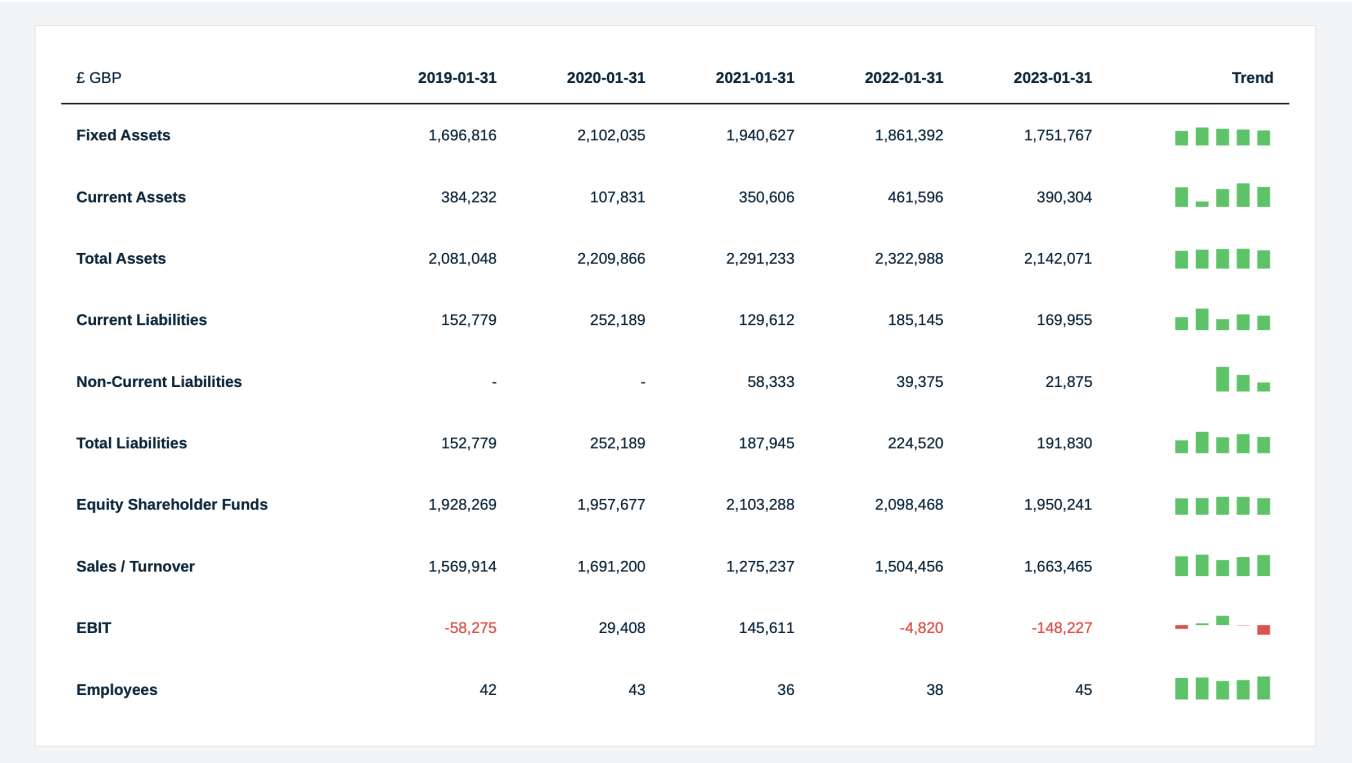Click Fixed Assets value 1,696,816
The width and height of the screenshot is (1352, 763).
[x=462, y=135]
